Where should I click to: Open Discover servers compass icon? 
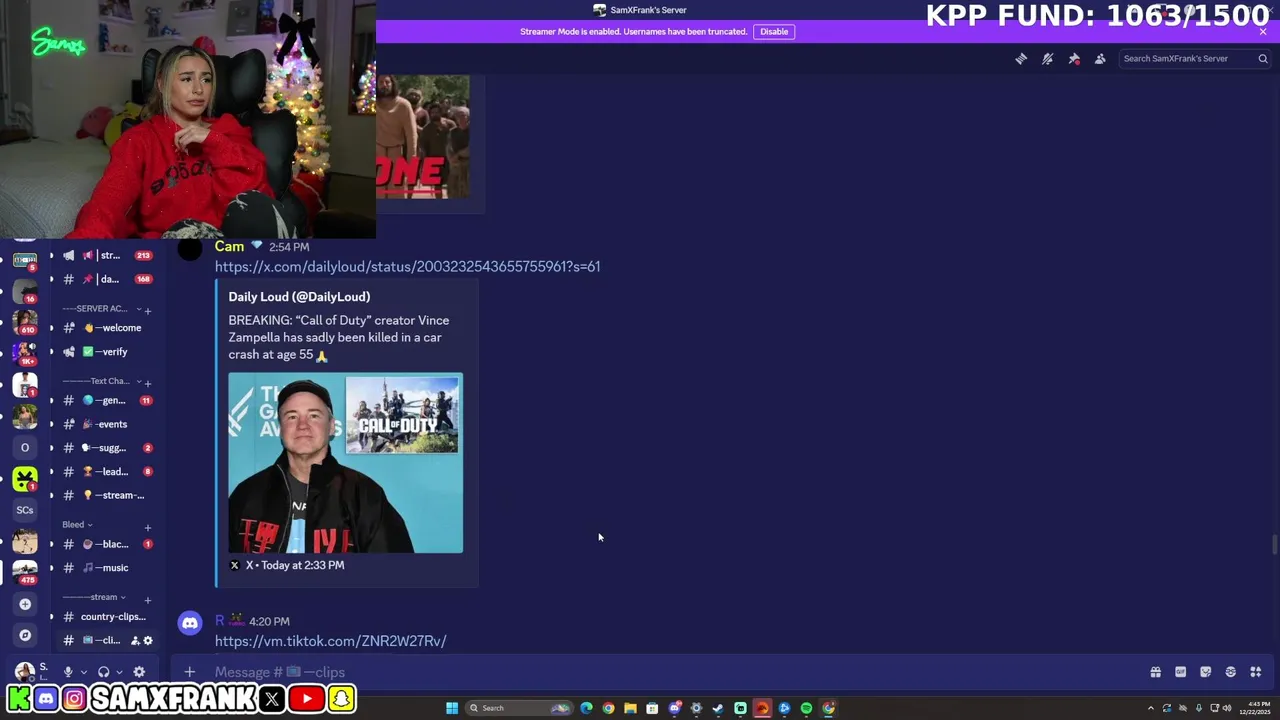click(x=25, y=635)
